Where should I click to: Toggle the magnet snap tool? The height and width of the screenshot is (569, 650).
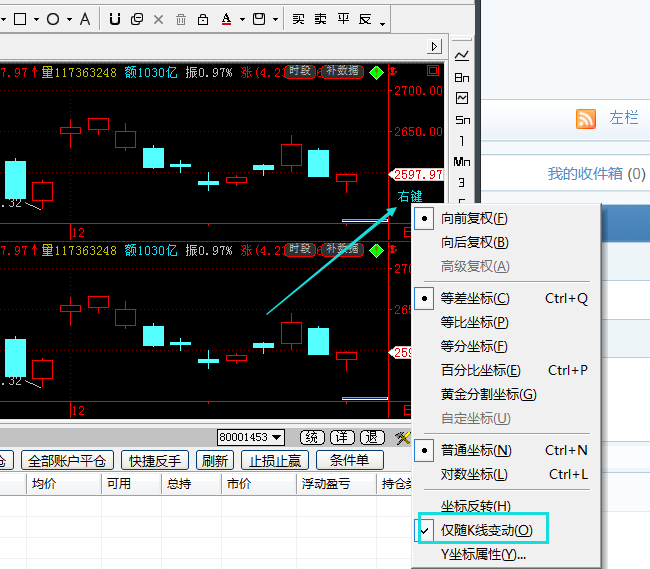115,19
